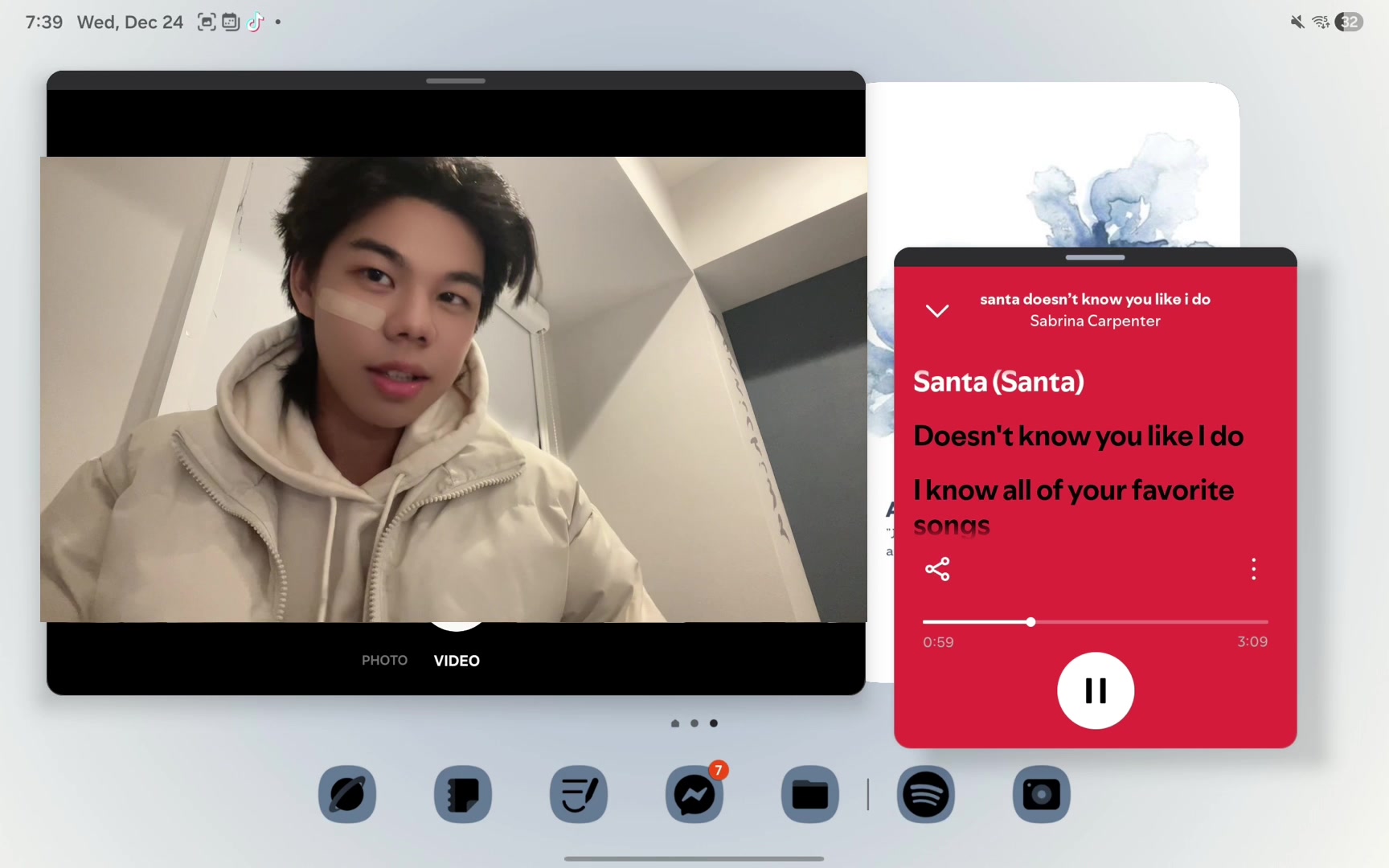The image size is (1389, 868).
Task: Open the sticky notes app in the dock
Action: coord(463,794)
